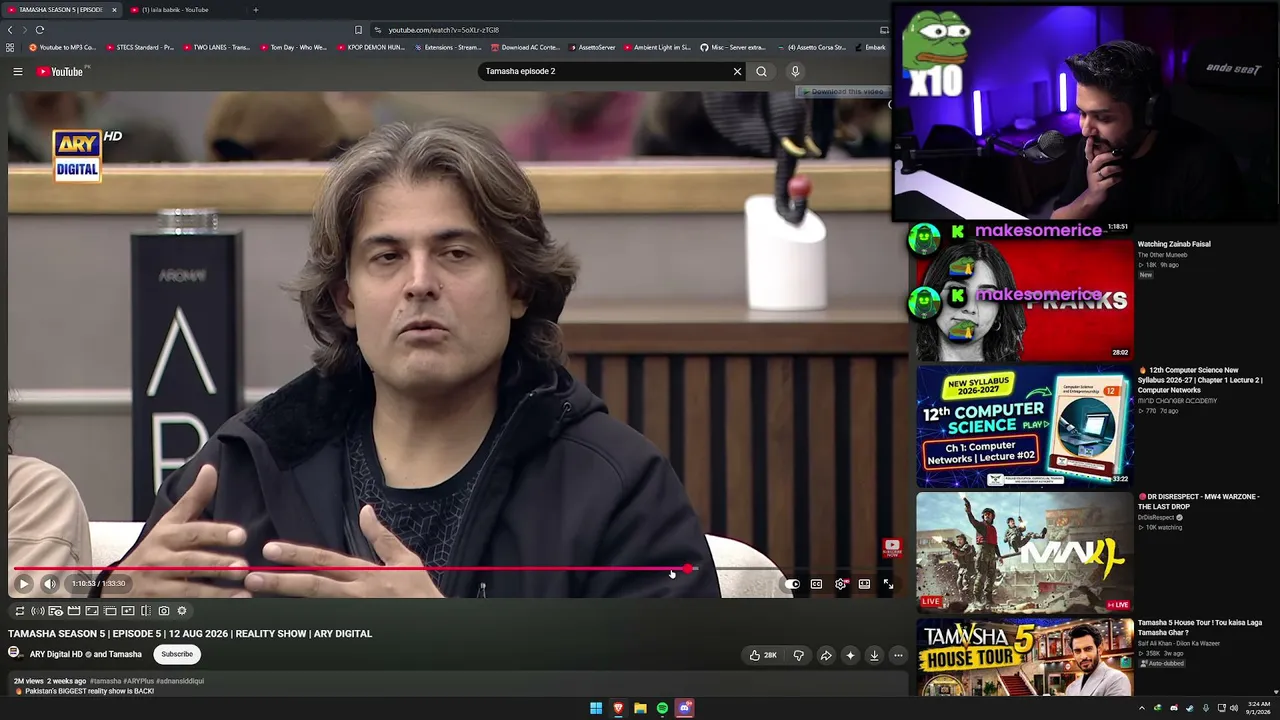1280x720 pixels.
Task: Download the video with the download icon
Action: pyautogui.click(x=874, y=655)
